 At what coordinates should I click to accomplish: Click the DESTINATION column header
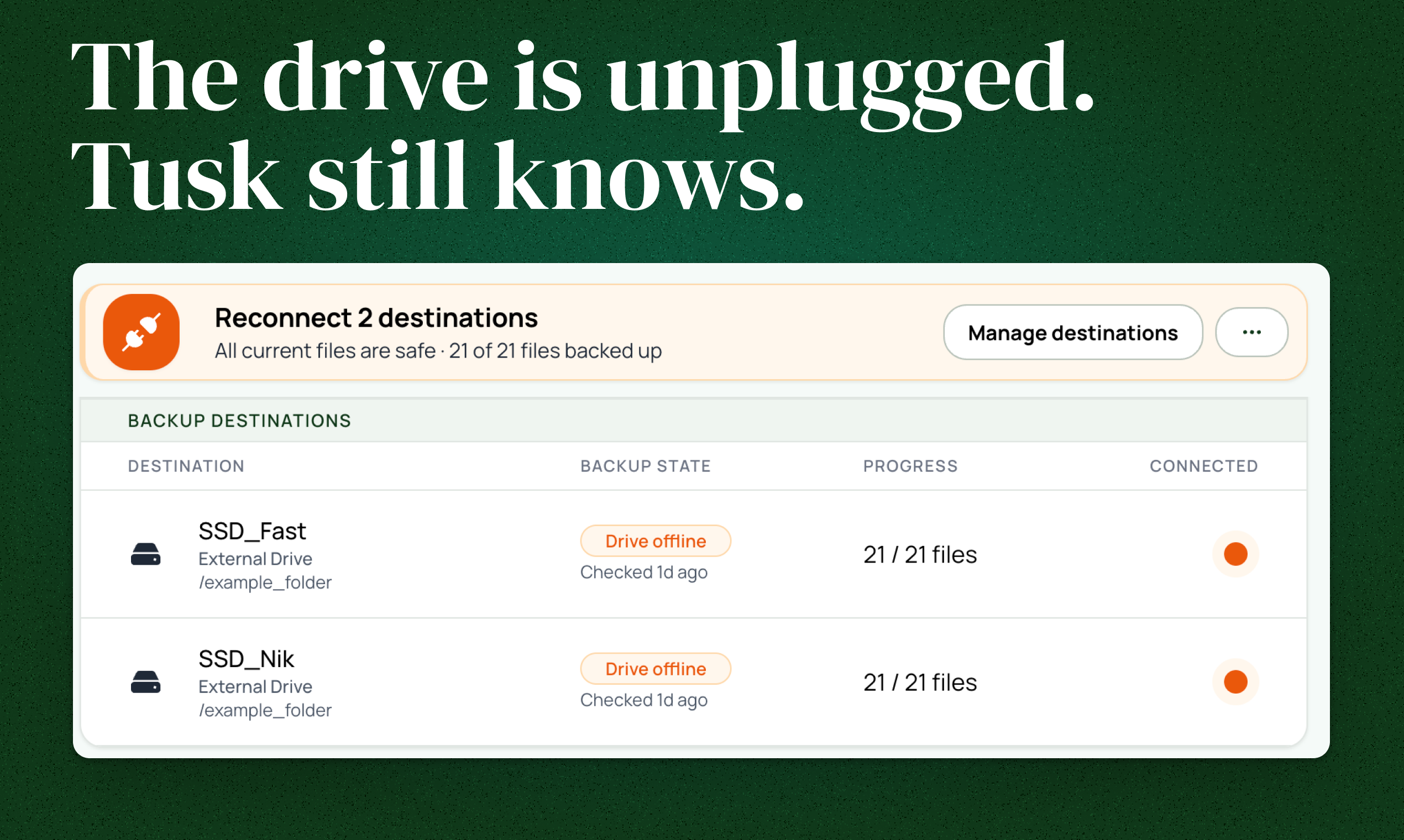(186, 466)
